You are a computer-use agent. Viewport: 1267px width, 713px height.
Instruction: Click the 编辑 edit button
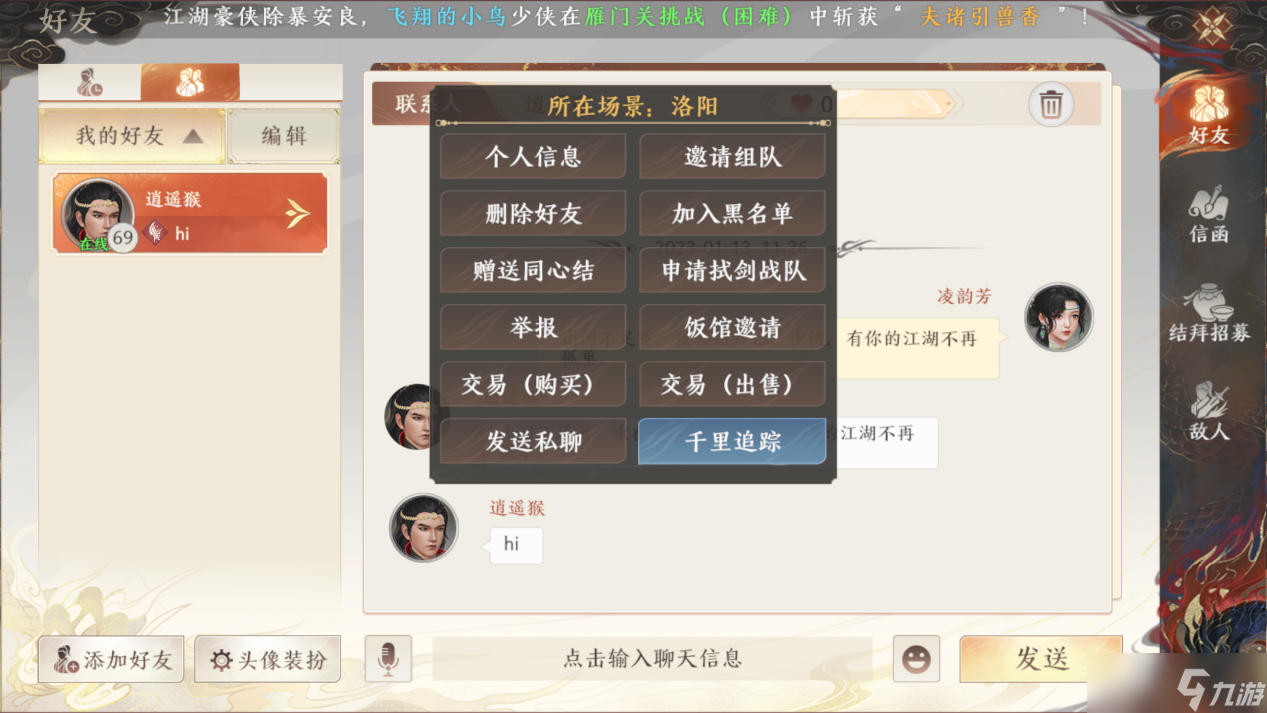point(284,136)
